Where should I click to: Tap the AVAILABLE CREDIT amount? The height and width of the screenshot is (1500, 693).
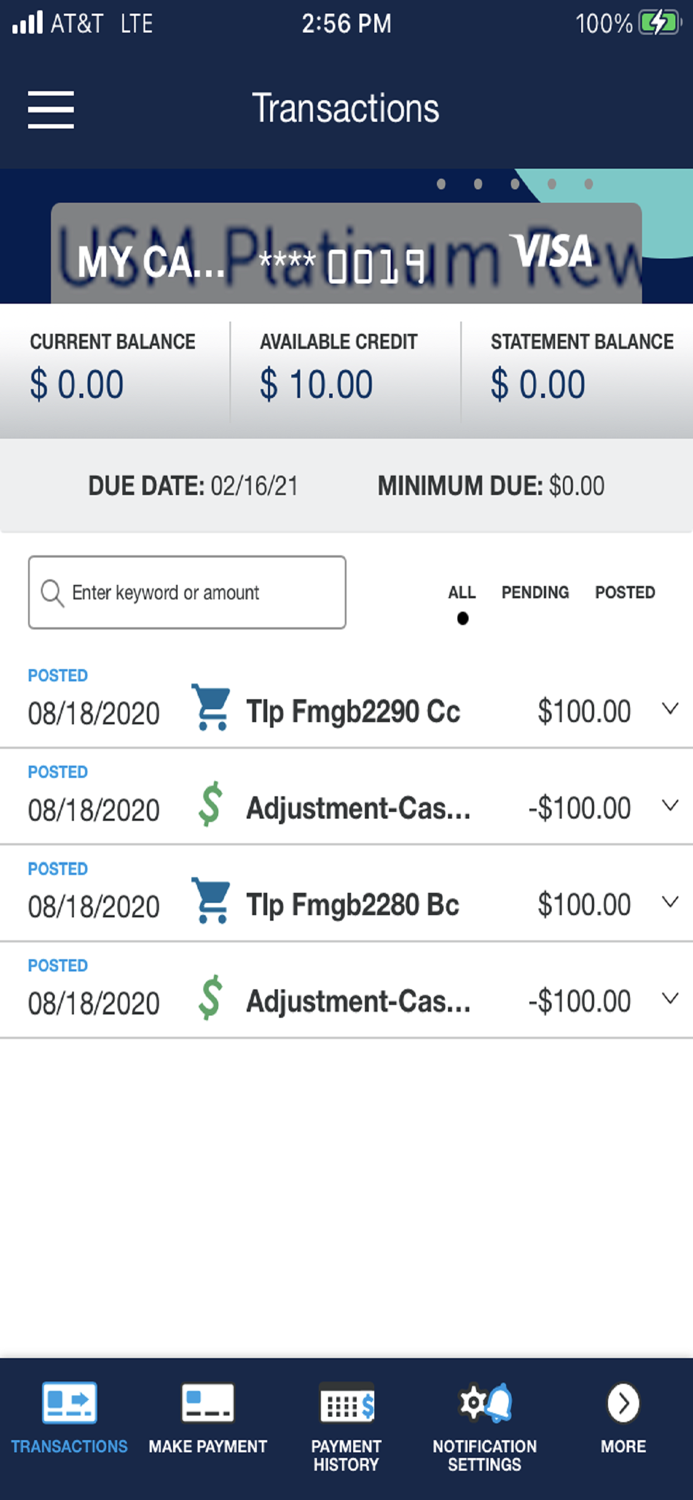tap(316, 384)
